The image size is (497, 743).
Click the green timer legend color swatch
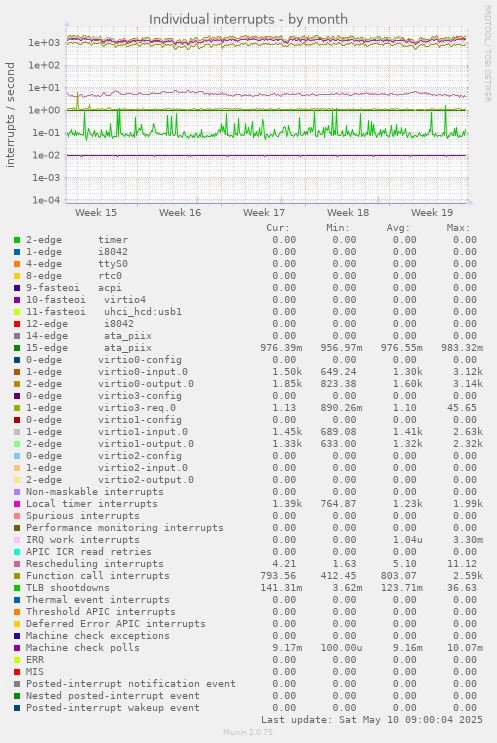17,240
